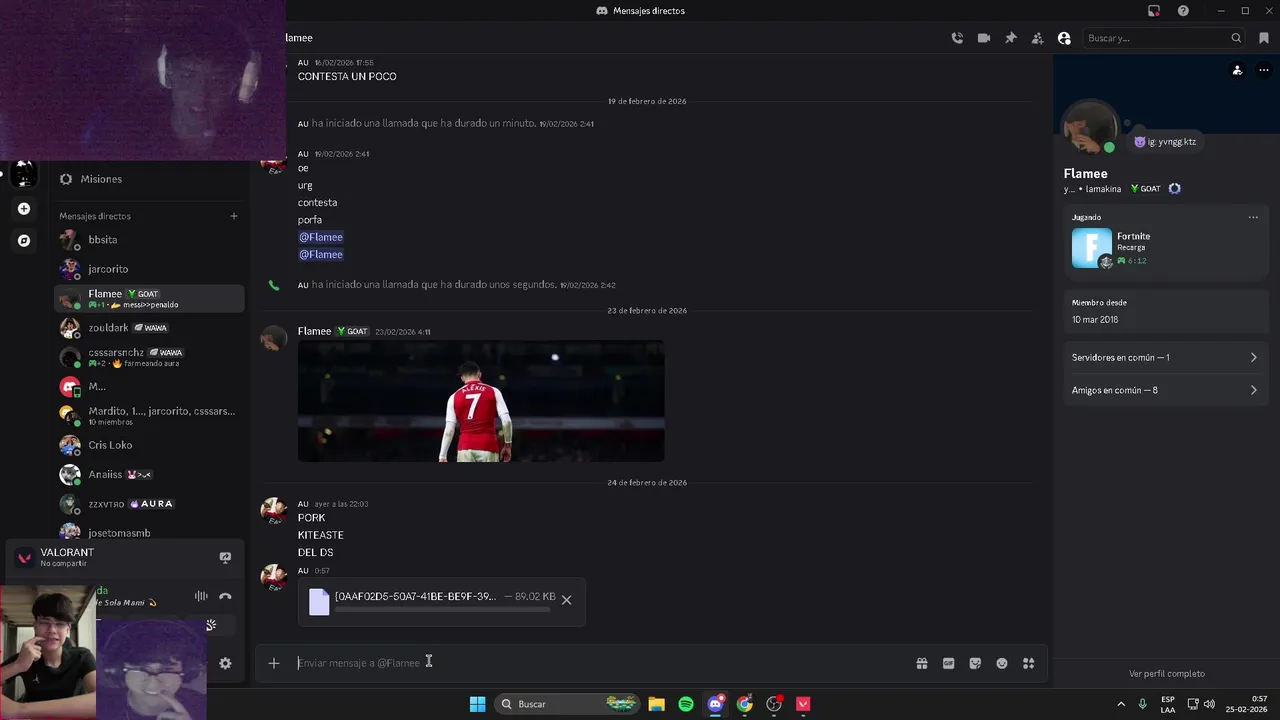Open Cris Loko direct message
The width and height of the screenshot is (1280, 720).
pos(150,445)
